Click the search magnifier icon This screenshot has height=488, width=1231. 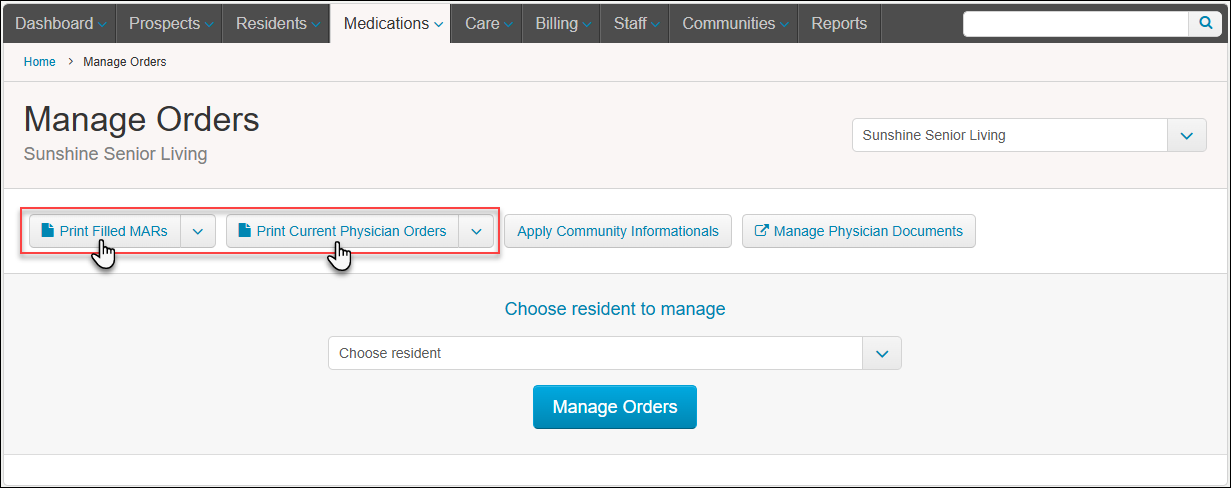tap(1204, 24)
